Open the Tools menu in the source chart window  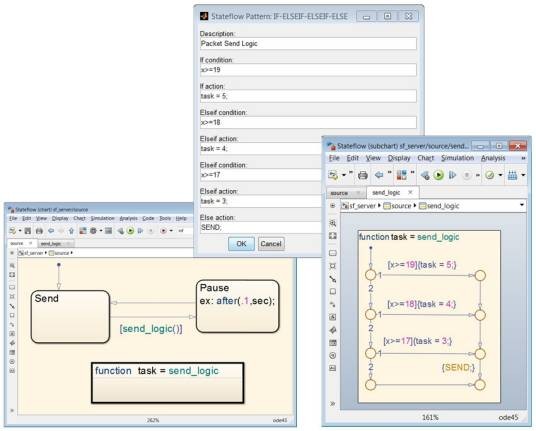pos(165,218)
